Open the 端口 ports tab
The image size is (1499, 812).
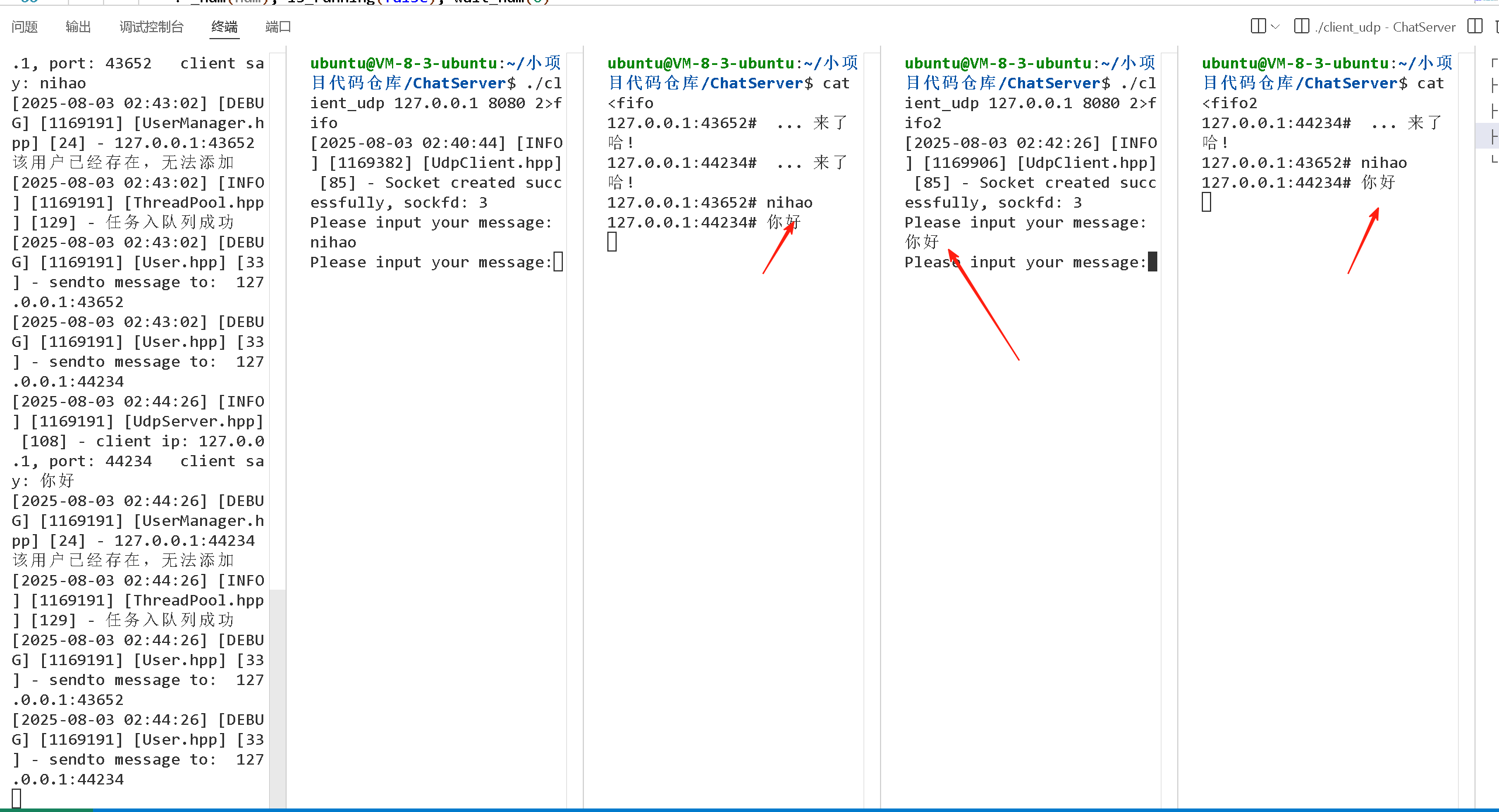[x=278, y=27]
